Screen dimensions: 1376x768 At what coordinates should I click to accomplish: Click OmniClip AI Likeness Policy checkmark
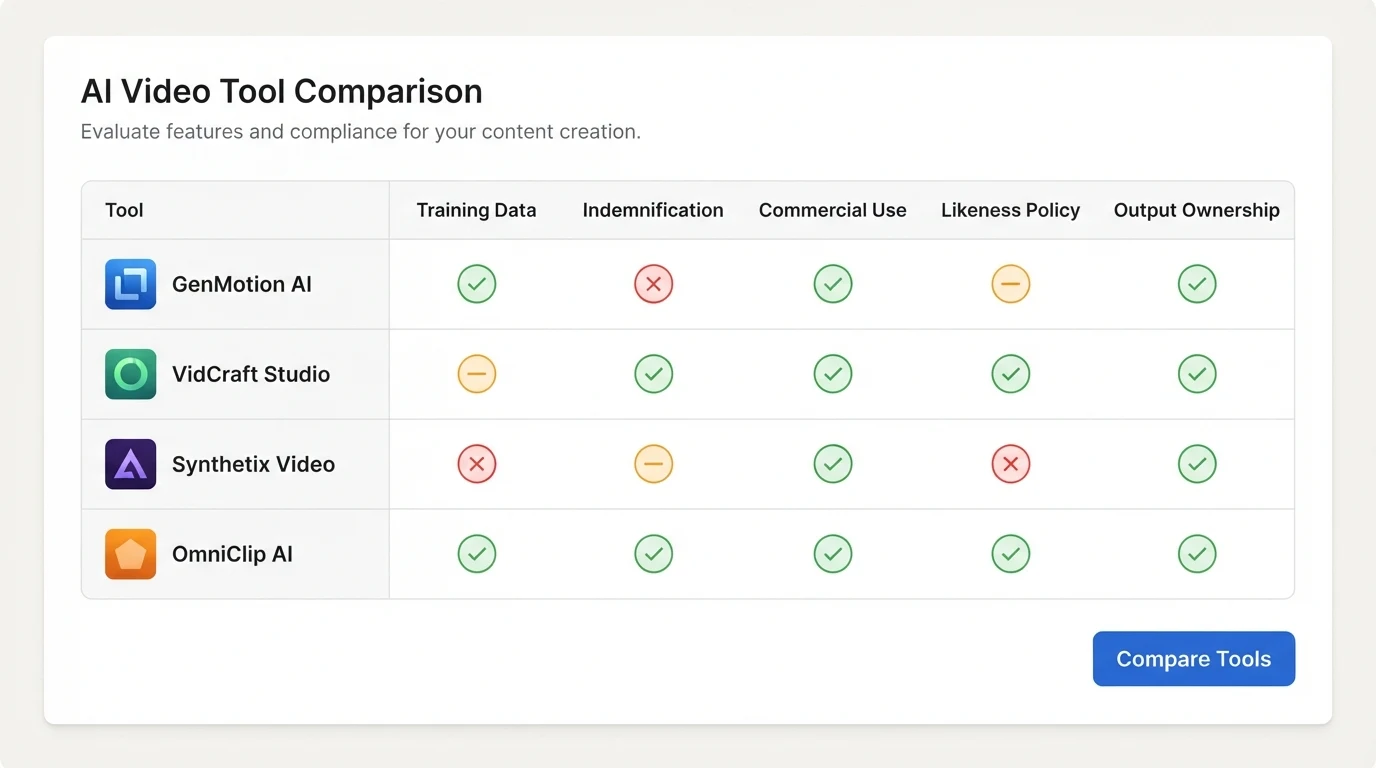pos(1011,554)
